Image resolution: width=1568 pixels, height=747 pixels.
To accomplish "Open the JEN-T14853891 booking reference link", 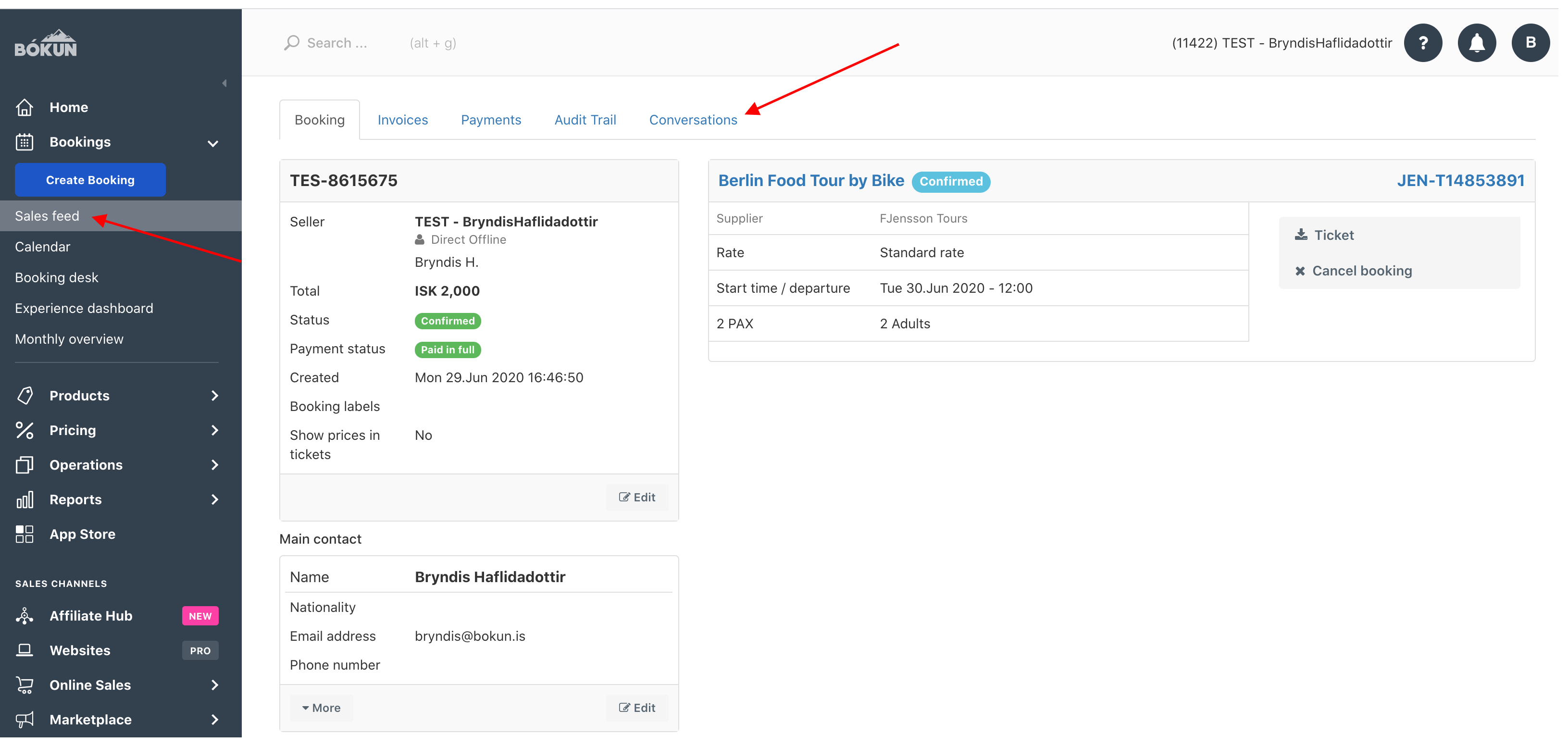I will point(1461,181).
